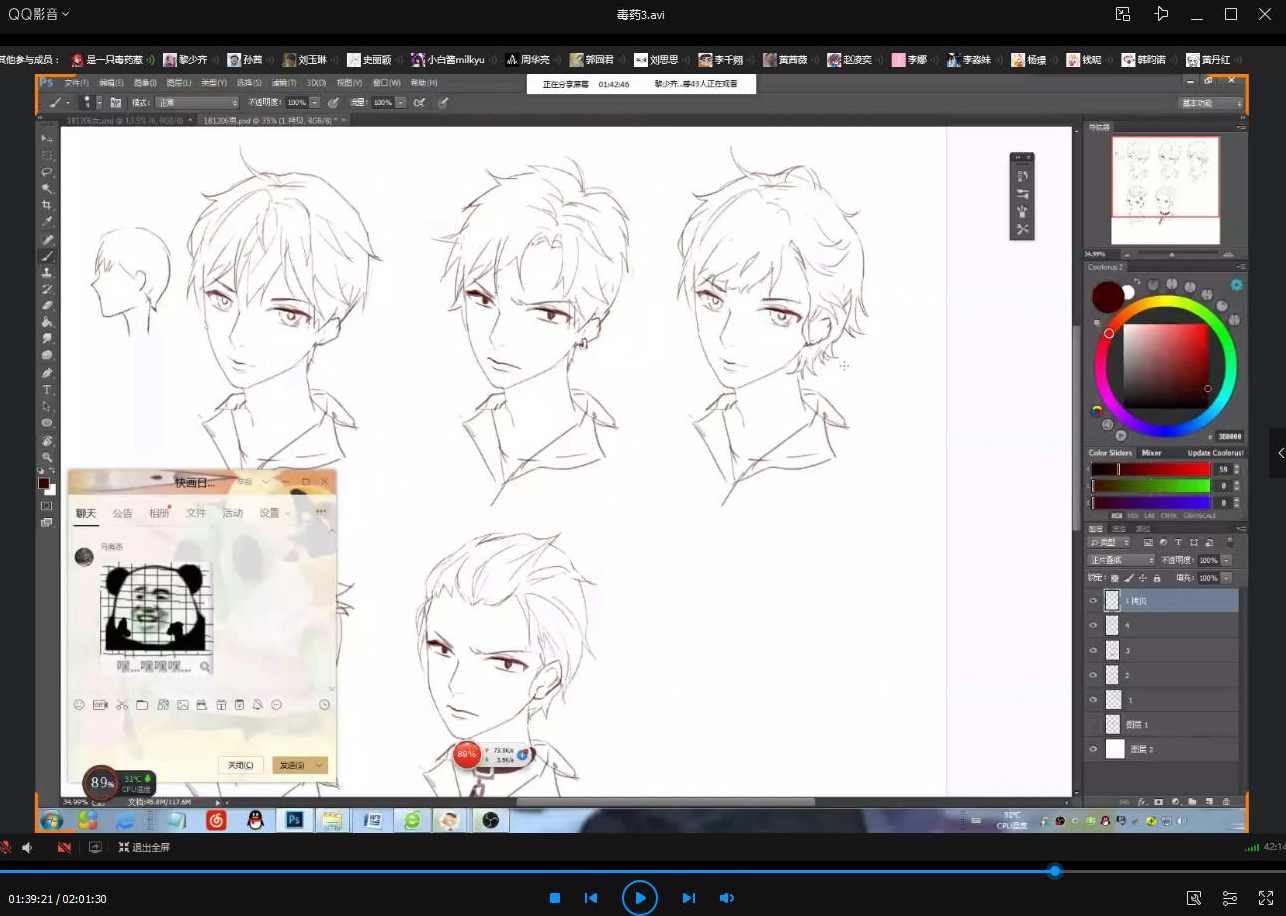Pin the player window on top

pos(1161,14)
